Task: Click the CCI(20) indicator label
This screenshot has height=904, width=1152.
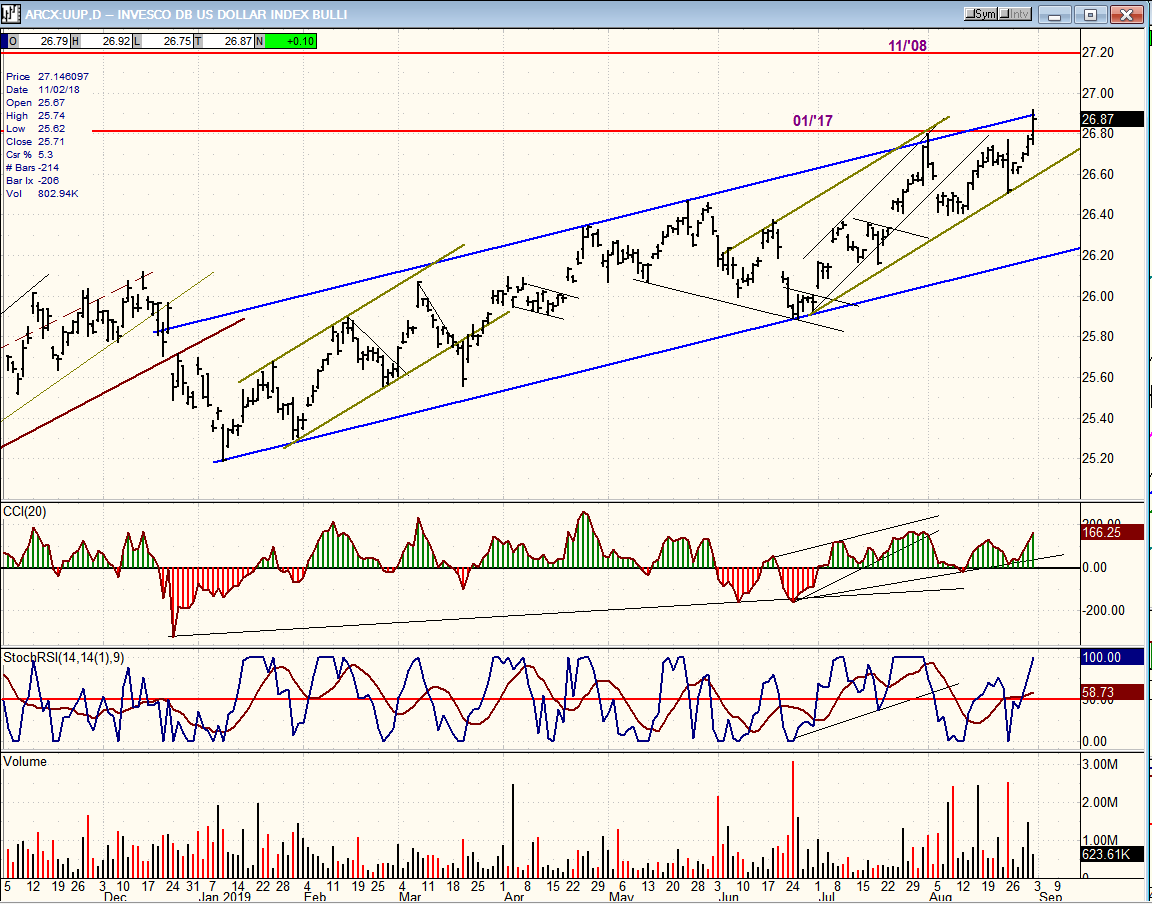Action: click(x=25, y=512)
